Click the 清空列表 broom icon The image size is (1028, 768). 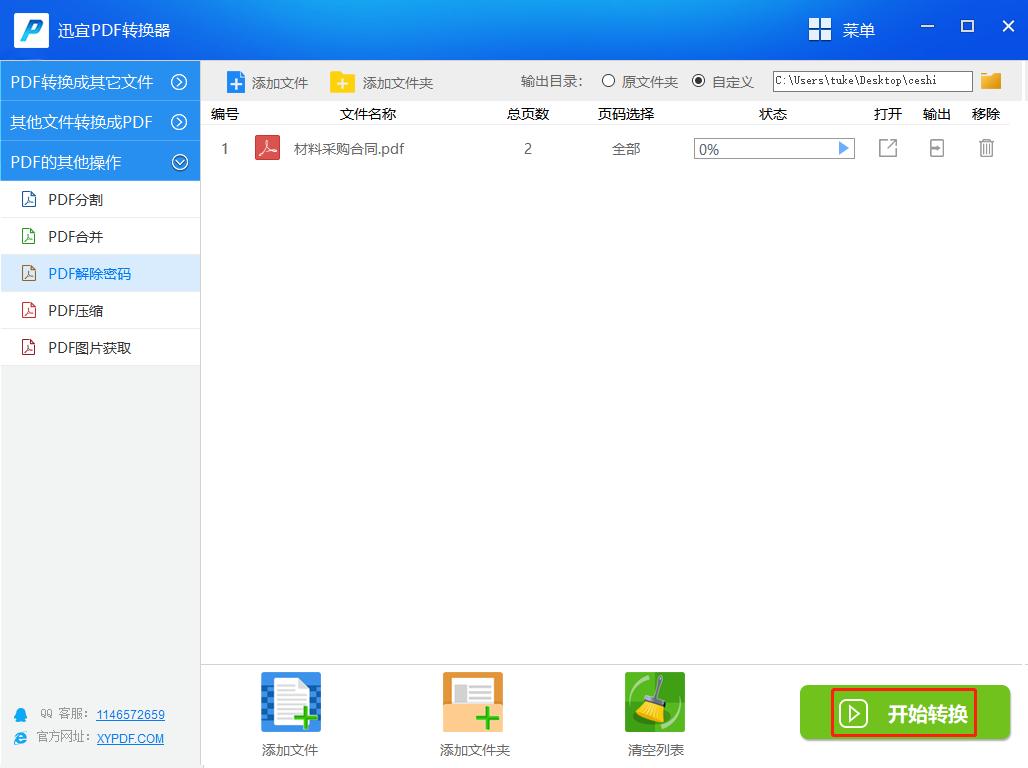tap(654, 701)
